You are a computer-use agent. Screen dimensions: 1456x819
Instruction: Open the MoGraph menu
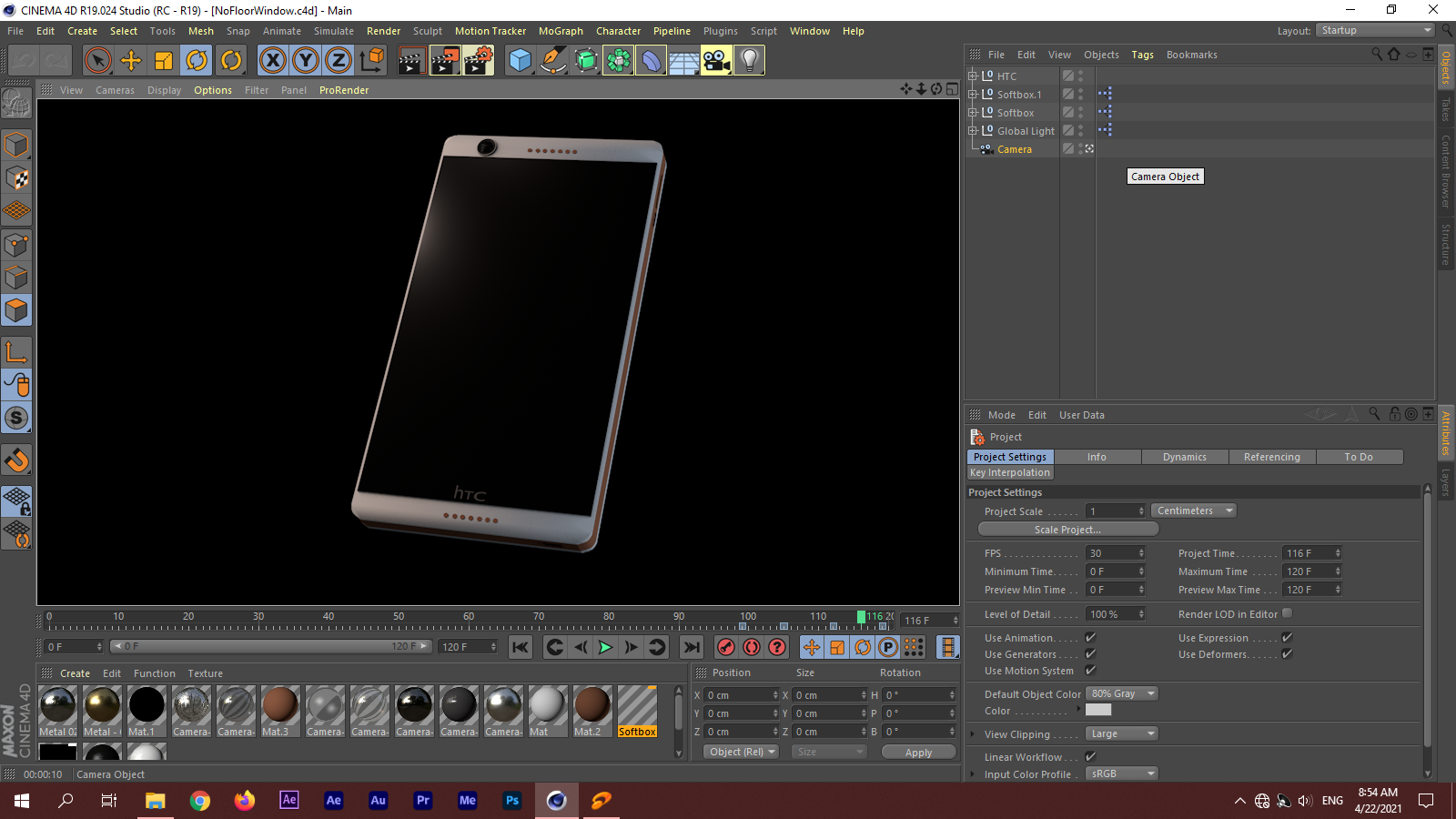point(561,31)
